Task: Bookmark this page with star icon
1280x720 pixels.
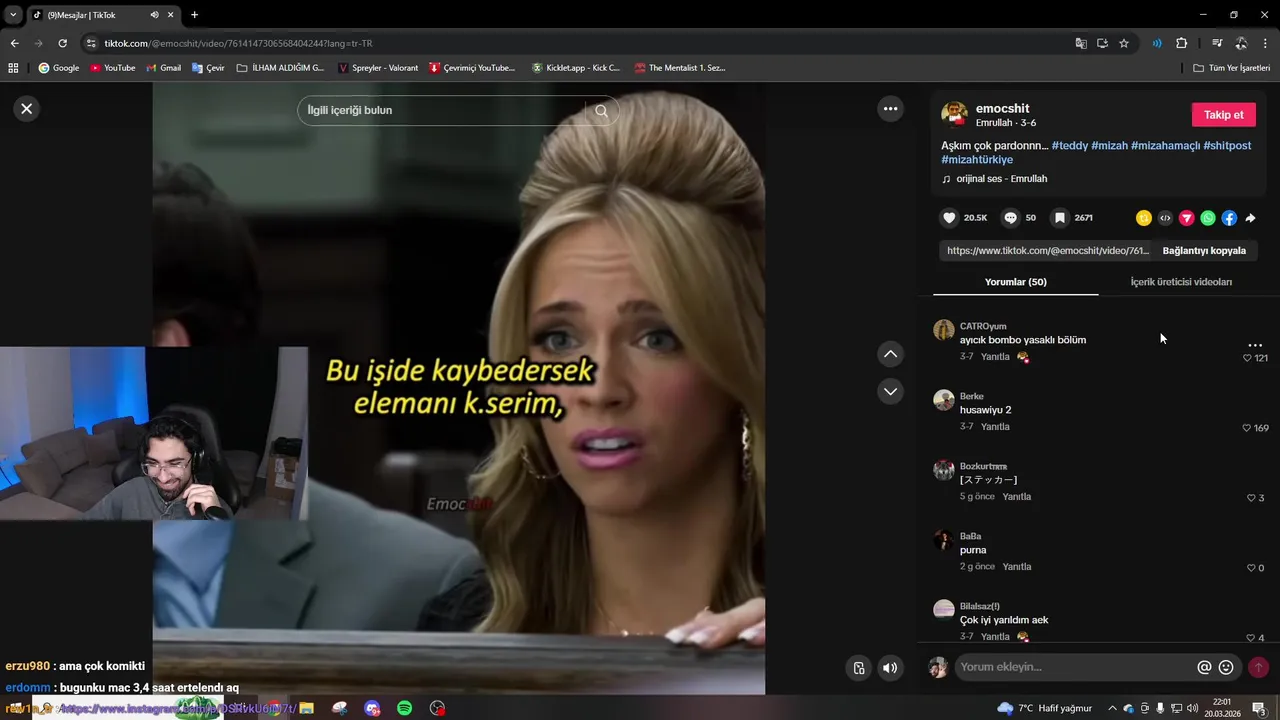Action: click(1124, 43)
